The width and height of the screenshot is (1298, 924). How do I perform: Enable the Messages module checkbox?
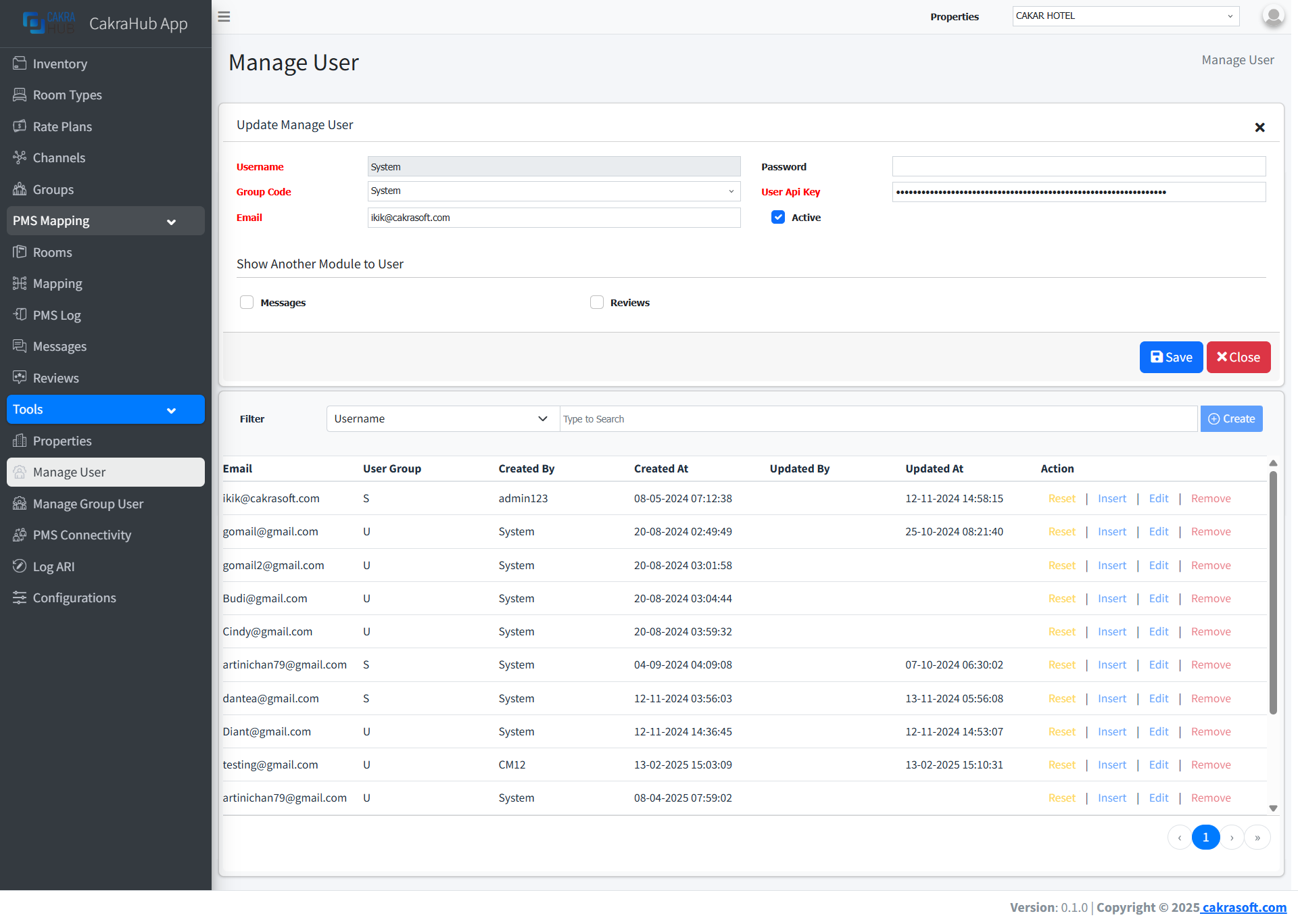247,302
